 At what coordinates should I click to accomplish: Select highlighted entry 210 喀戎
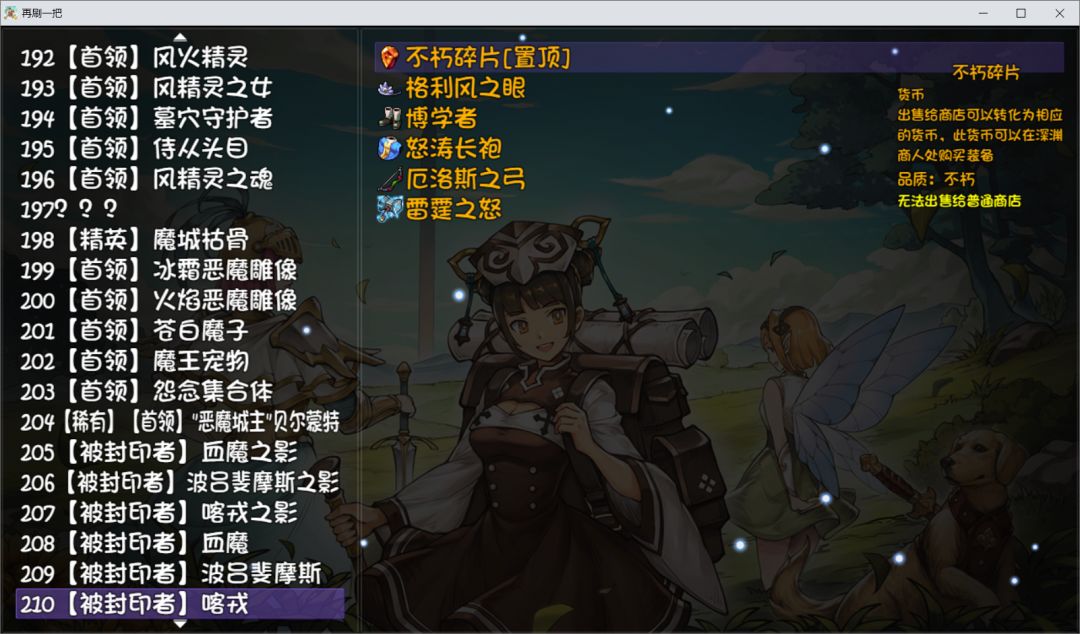[180, 604]
